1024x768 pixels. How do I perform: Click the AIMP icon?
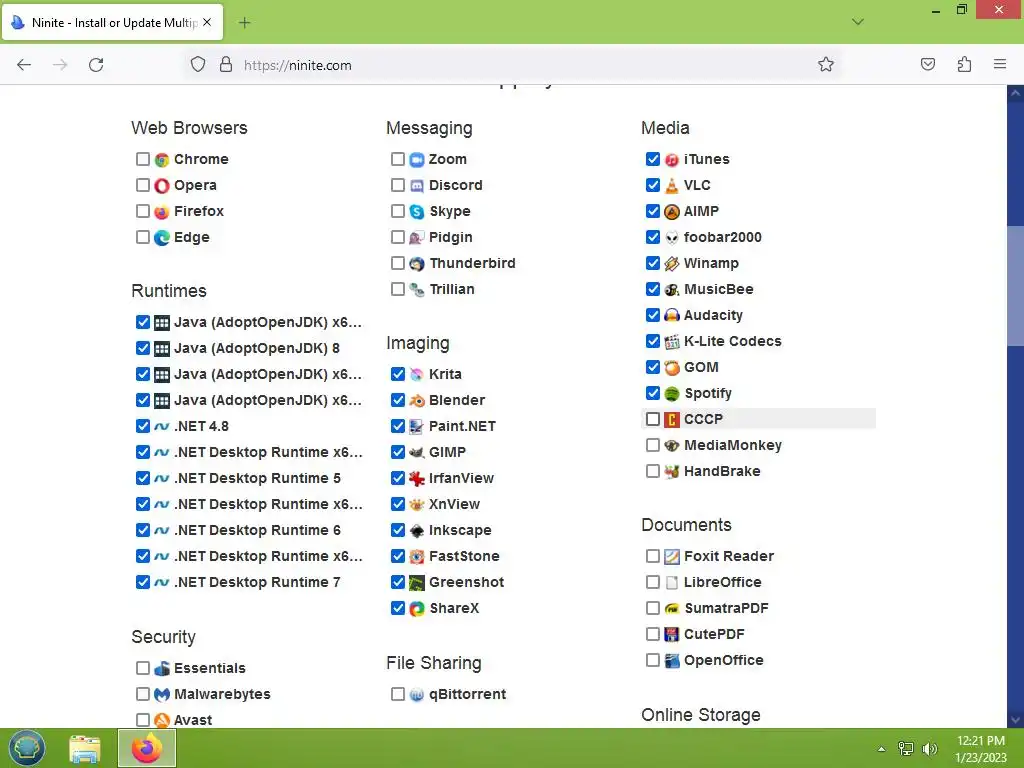click(x=671, y=212)
